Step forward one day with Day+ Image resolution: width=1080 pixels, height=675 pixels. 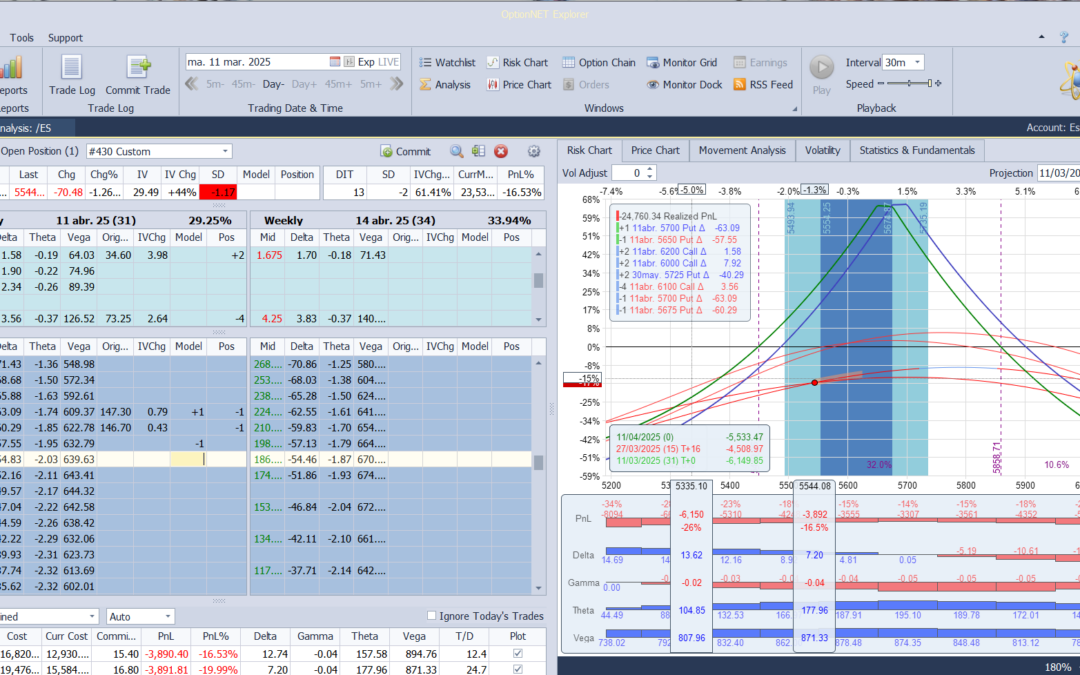[x=304, y=84]
